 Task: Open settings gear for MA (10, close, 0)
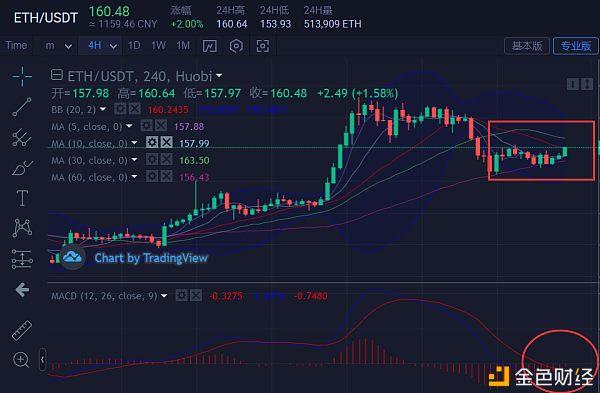pos(152,143)
